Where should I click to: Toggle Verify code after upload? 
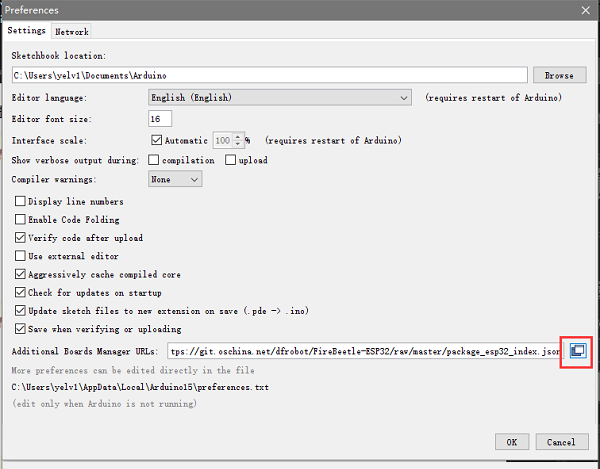pos(20,238)
